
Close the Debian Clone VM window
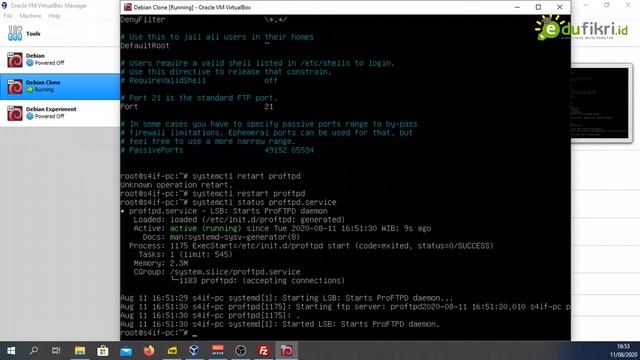tap(560, 7)
